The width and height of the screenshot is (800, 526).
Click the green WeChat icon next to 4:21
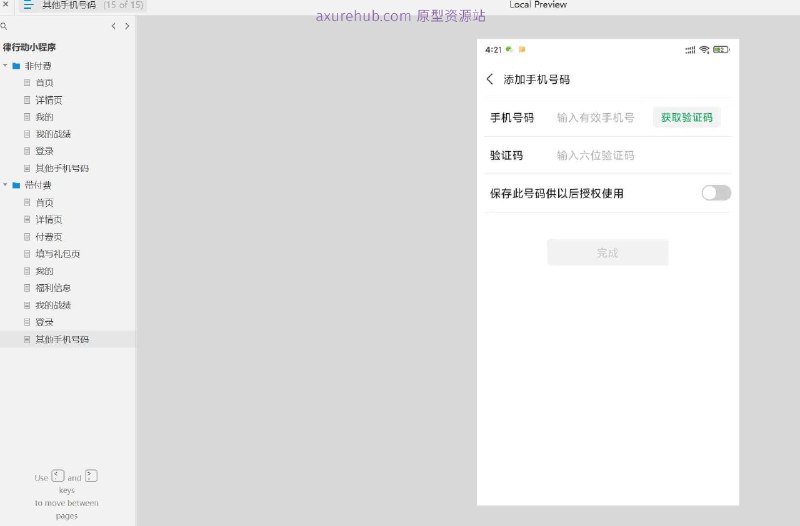509,49
